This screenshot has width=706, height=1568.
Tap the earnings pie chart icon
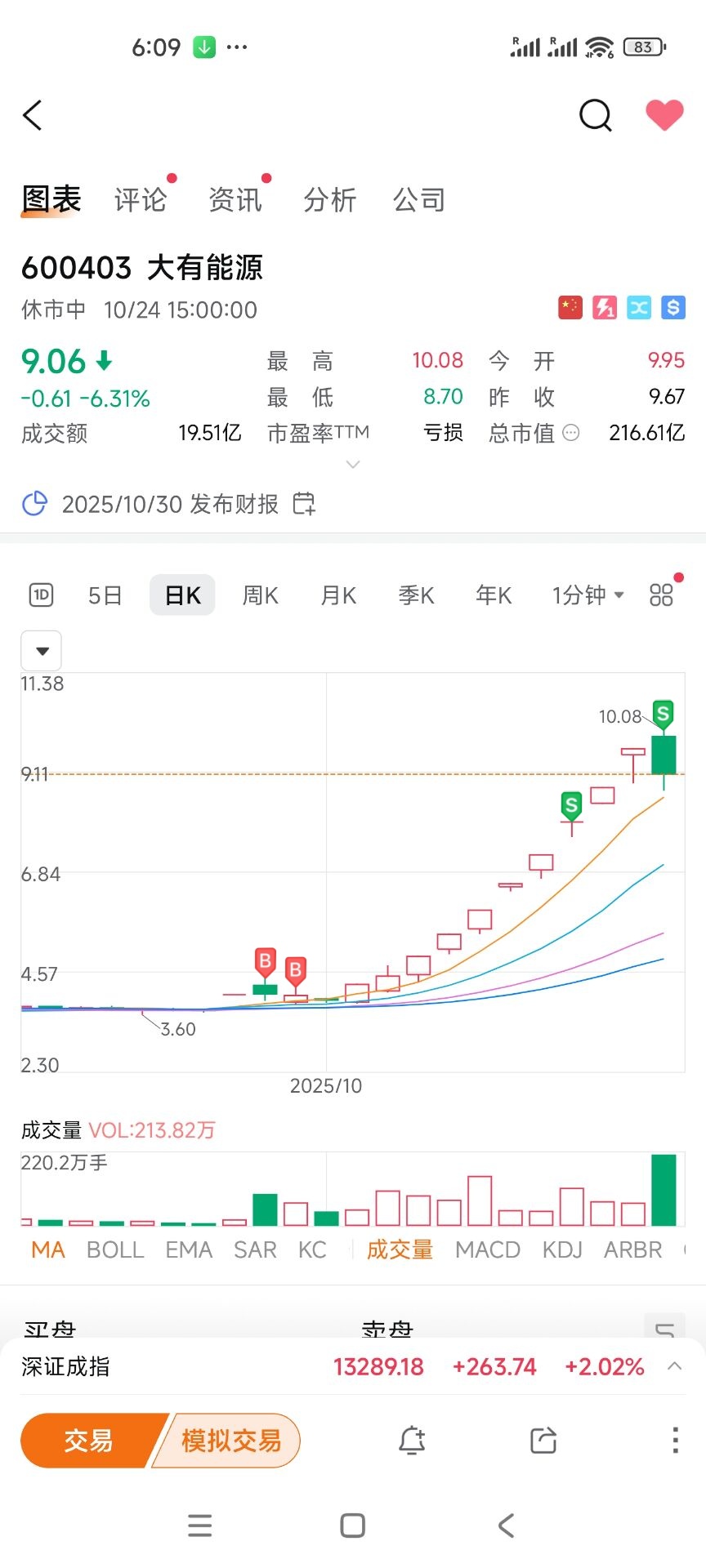click(34, 504)
